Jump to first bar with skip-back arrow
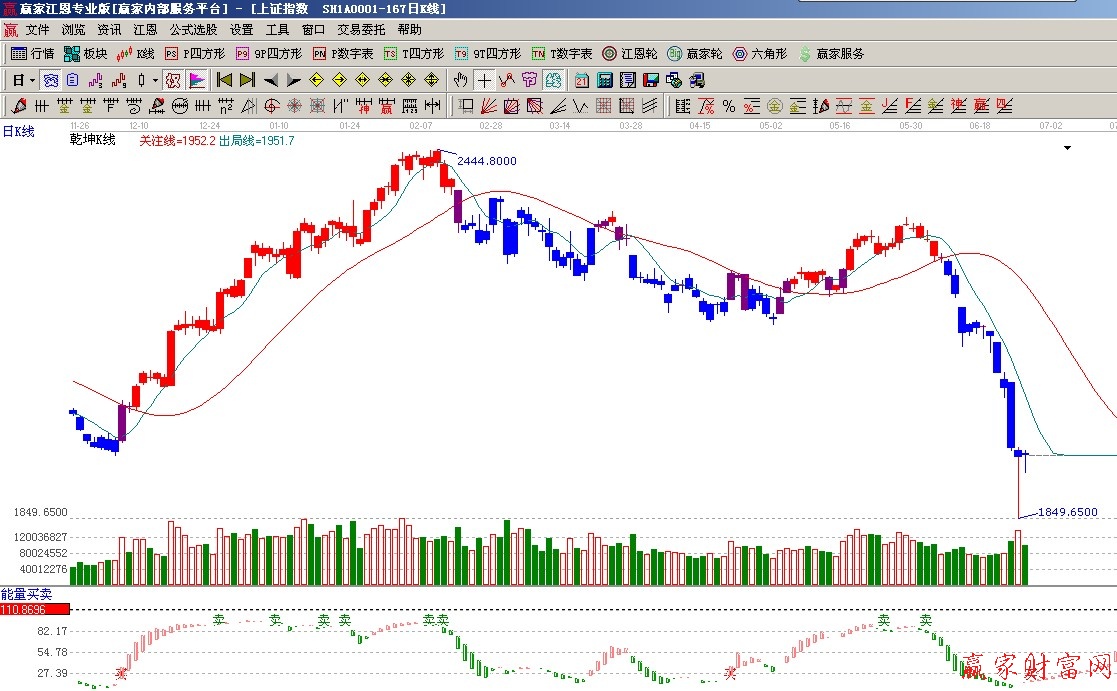 [x=224, y=80]
